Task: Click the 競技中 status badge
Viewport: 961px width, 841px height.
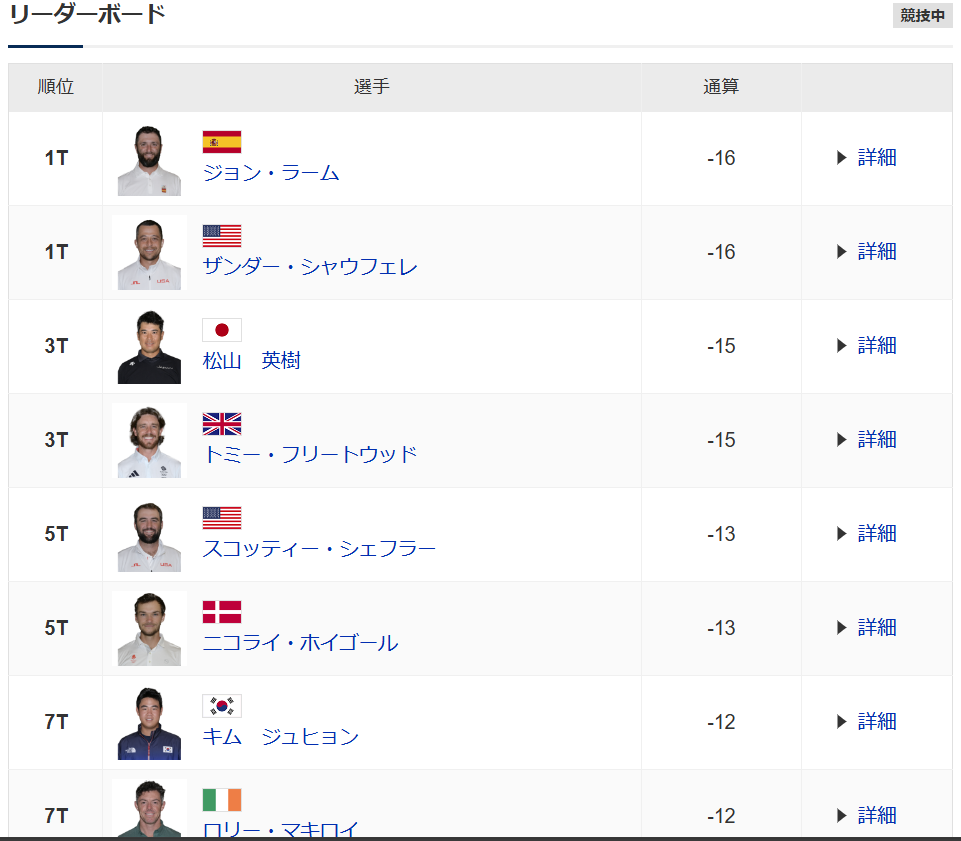Action: click(922, 15)
